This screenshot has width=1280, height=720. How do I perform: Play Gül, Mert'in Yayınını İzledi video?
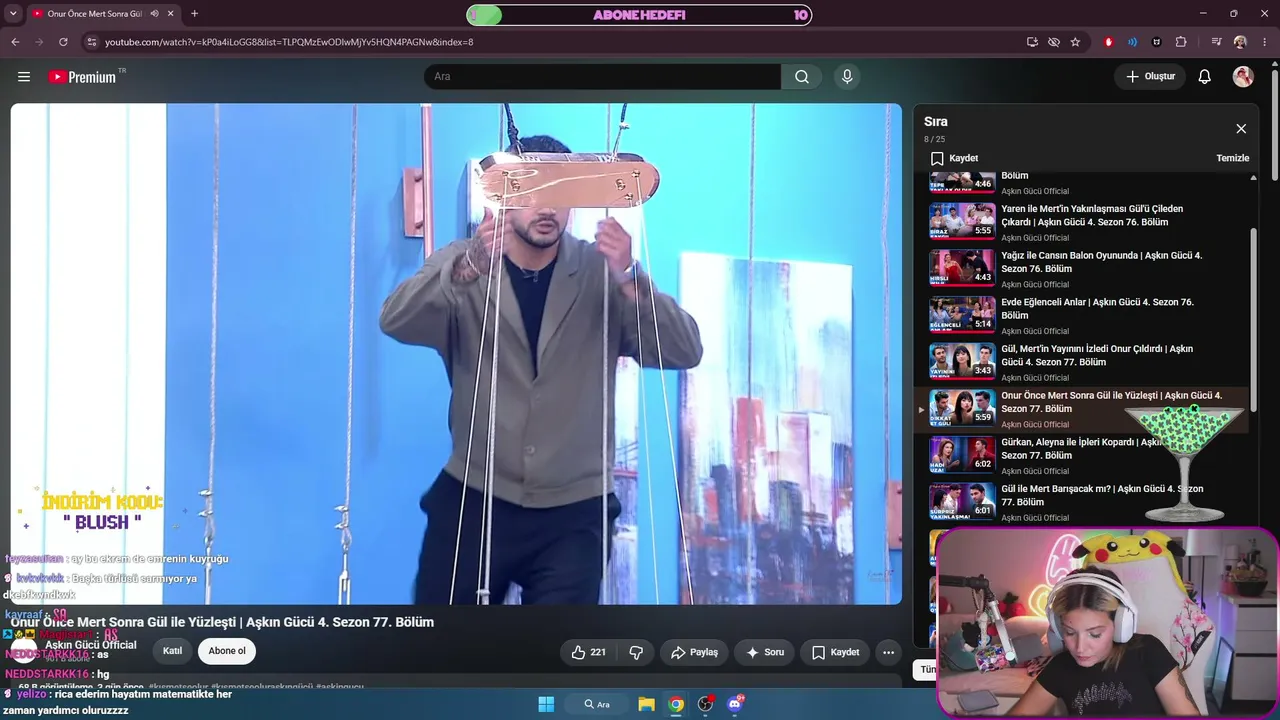point(1082,361)
